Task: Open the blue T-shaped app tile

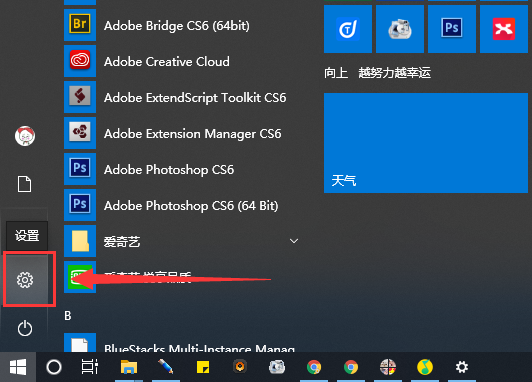Action: coord(348,29)
